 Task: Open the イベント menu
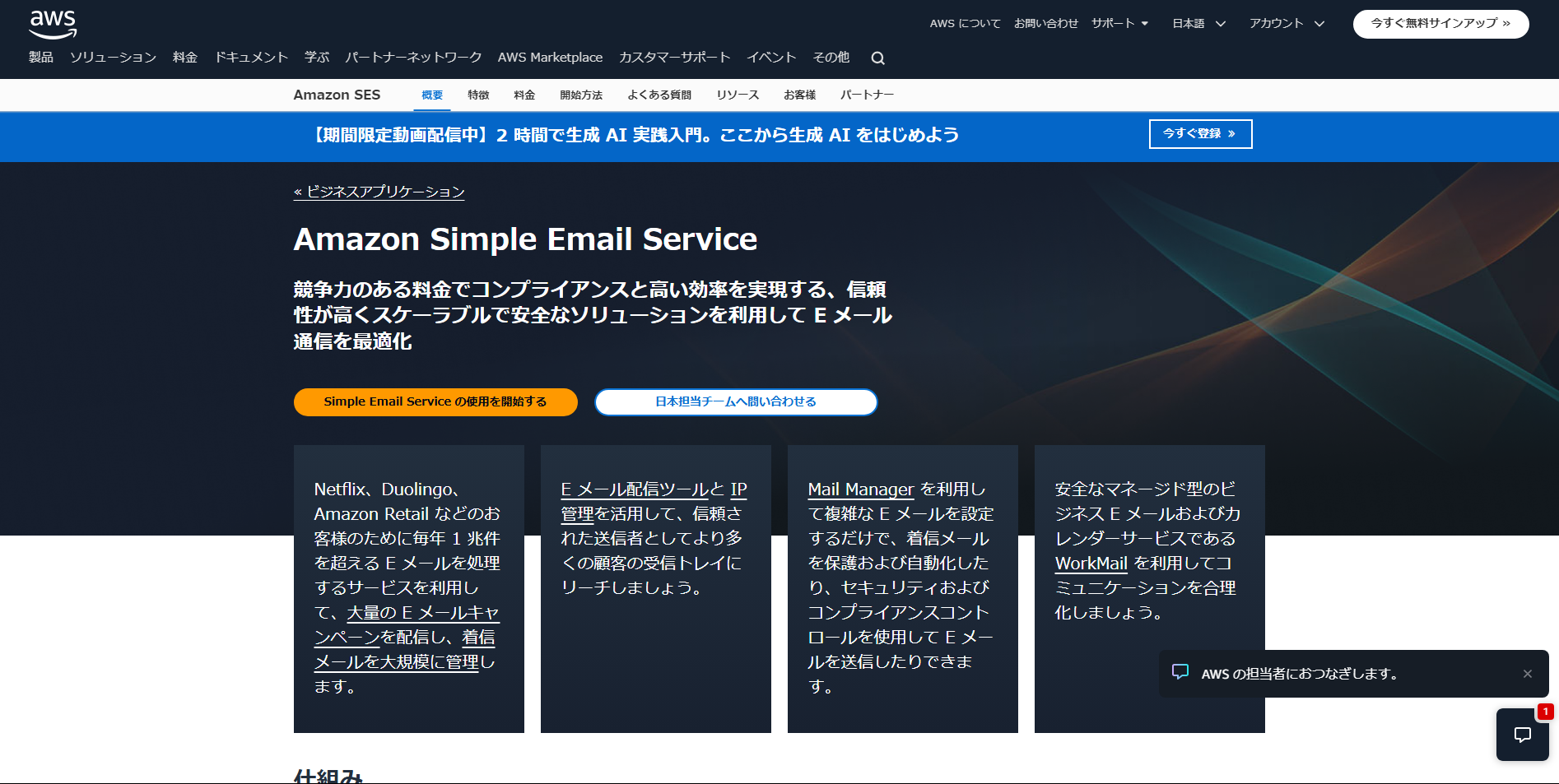[771, 58]
